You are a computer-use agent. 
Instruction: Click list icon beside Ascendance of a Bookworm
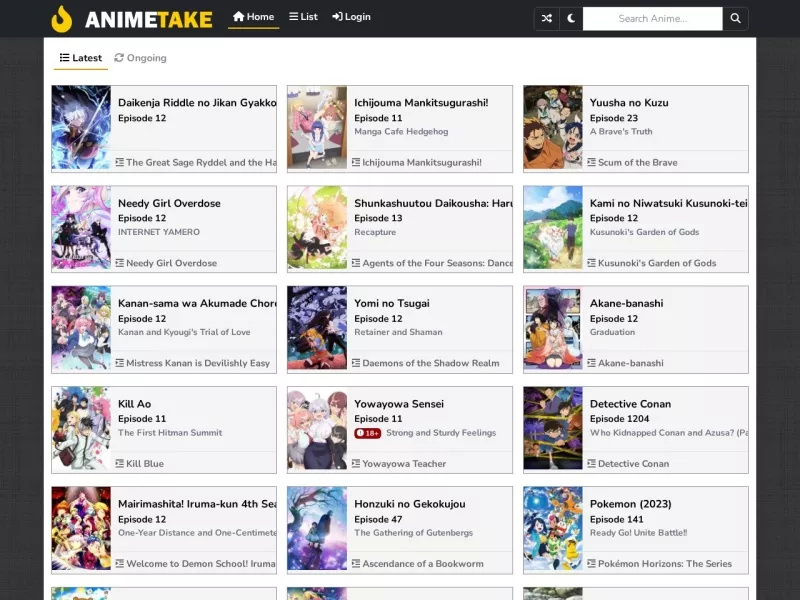tap(356, 563)
